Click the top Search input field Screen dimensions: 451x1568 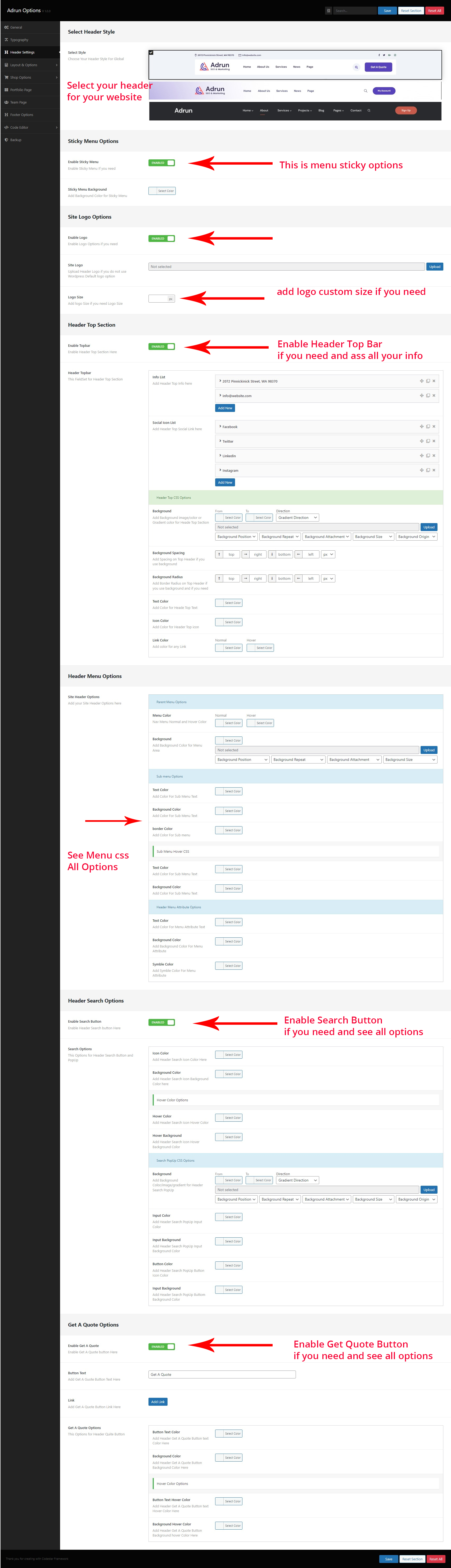coord(355,10)
